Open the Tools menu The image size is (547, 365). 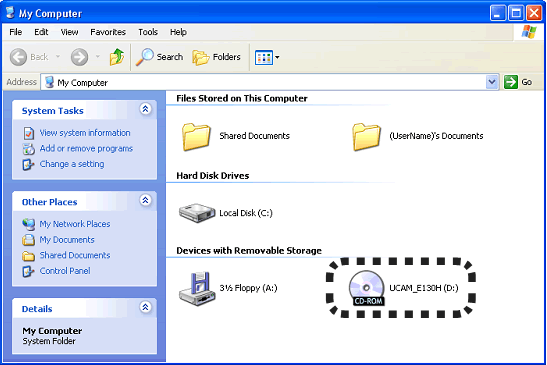coord(148,32)
